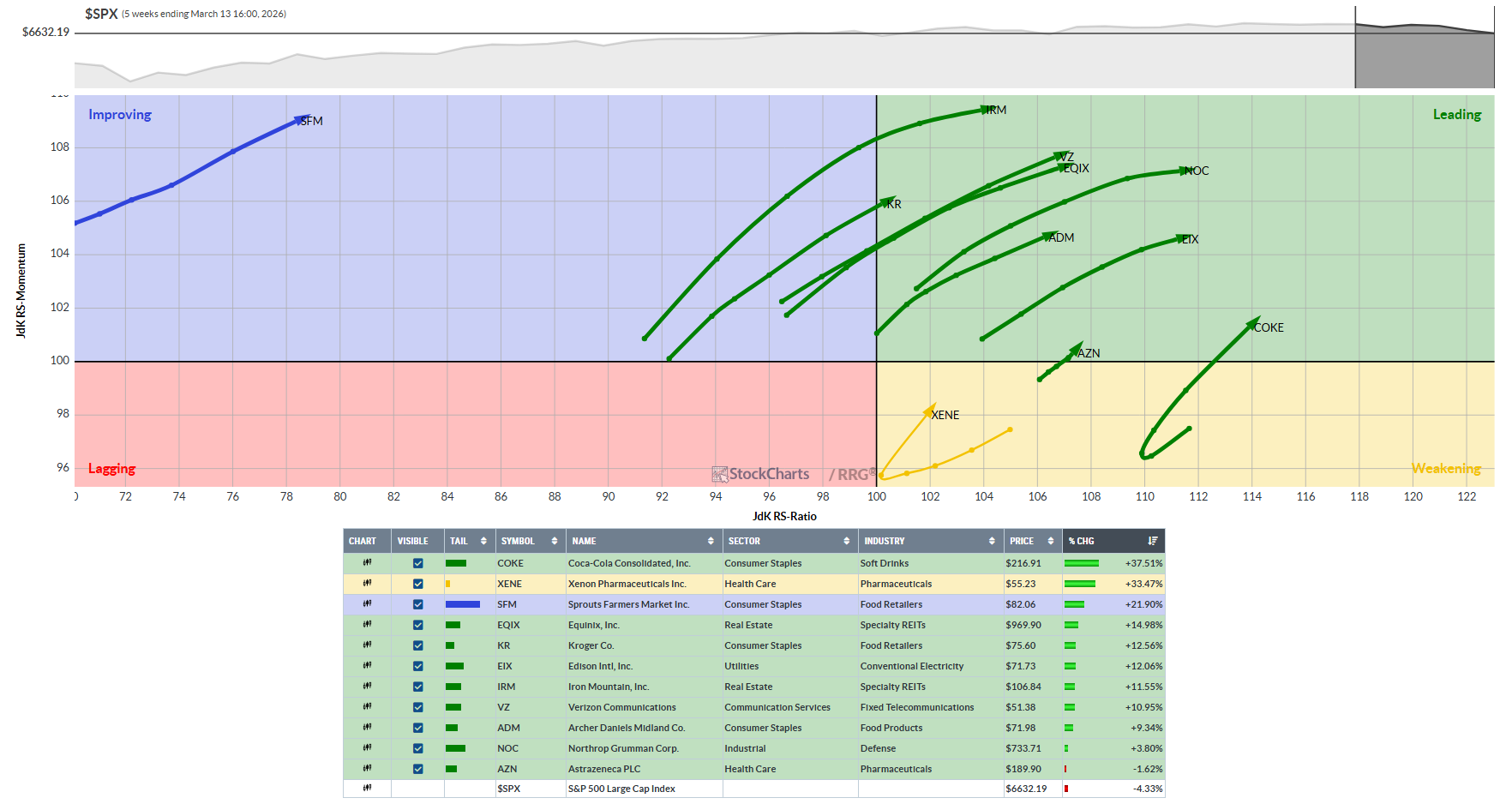Sort table by TAIL column arrows
This screenshot has width=1512, height=810.
pos(483,541)
